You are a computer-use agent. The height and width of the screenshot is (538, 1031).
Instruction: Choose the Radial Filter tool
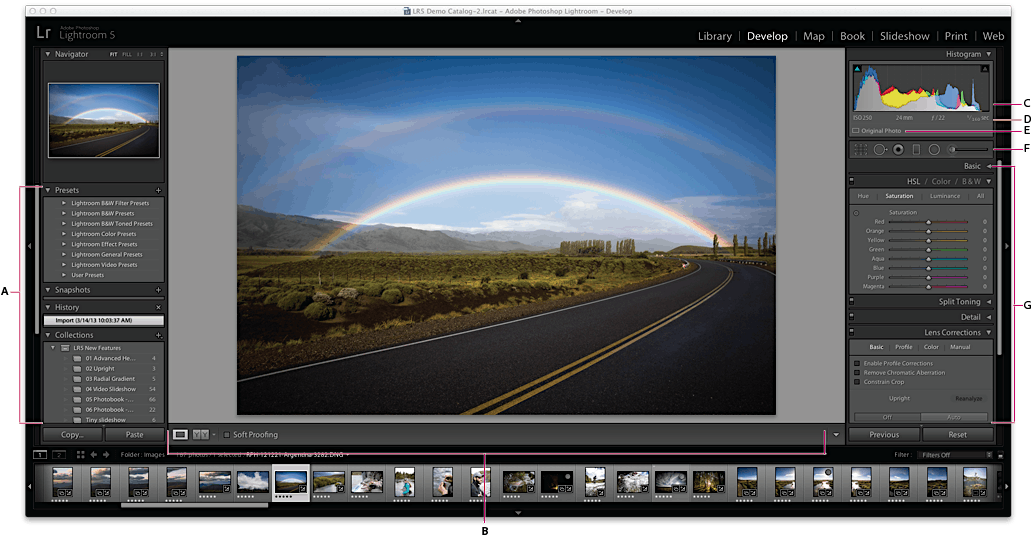click(x=934, y=149)
